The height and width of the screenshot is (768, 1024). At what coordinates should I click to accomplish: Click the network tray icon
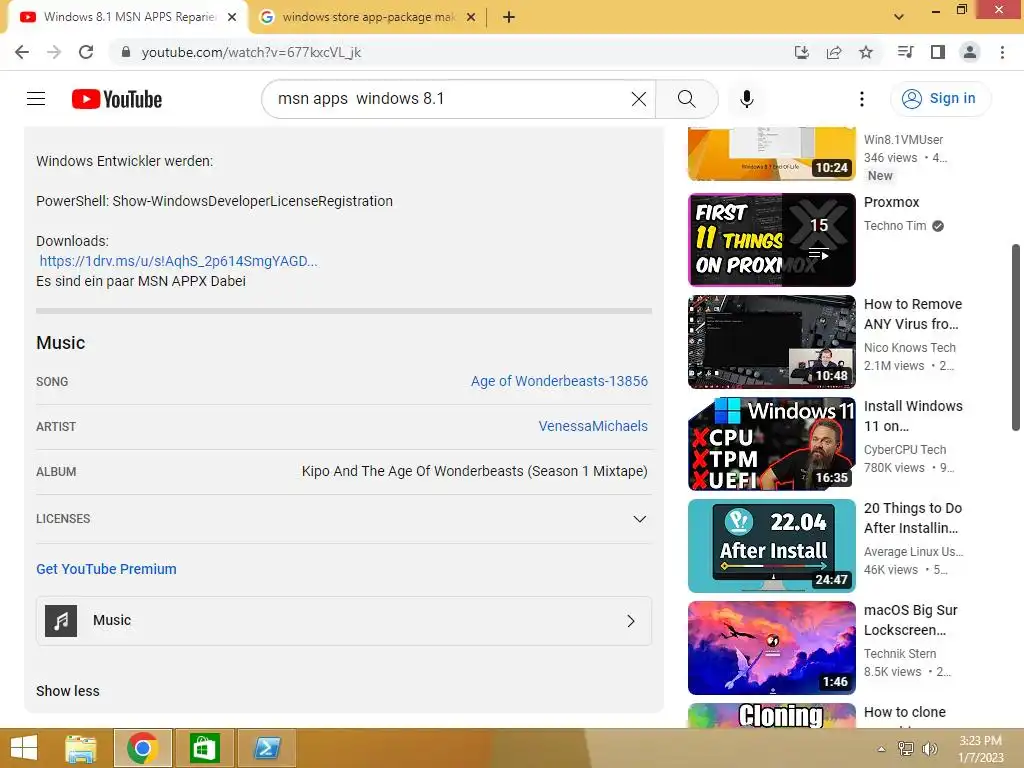coord(906,749)
